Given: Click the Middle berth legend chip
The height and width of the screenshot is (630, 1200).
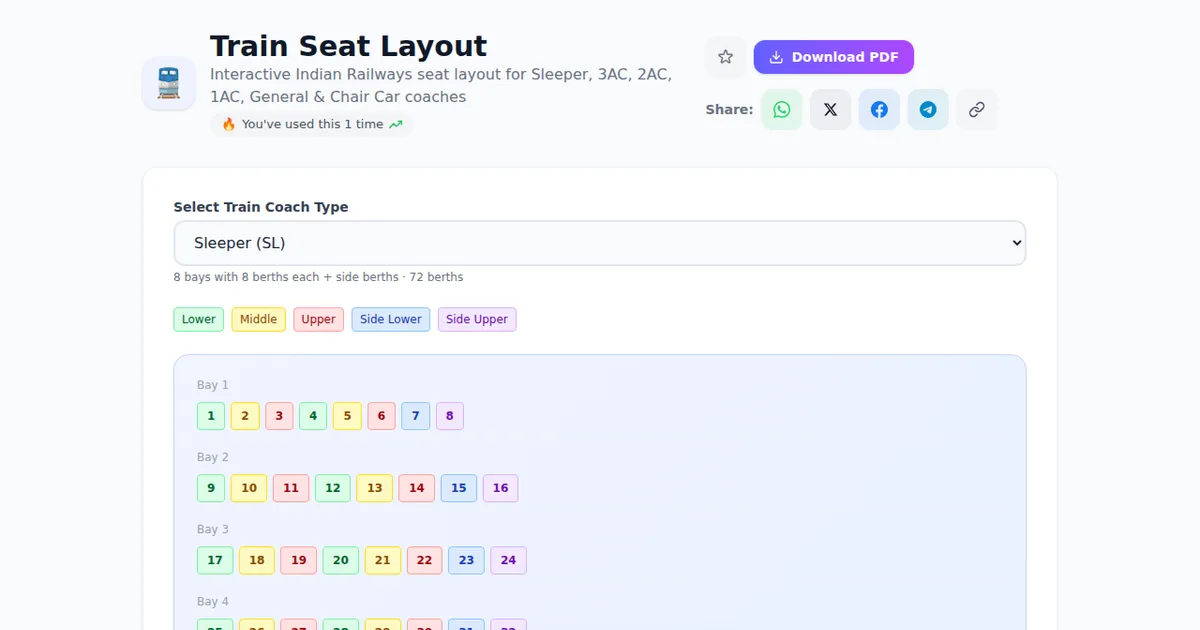Looking at the screenshot, I should (259, 319).
